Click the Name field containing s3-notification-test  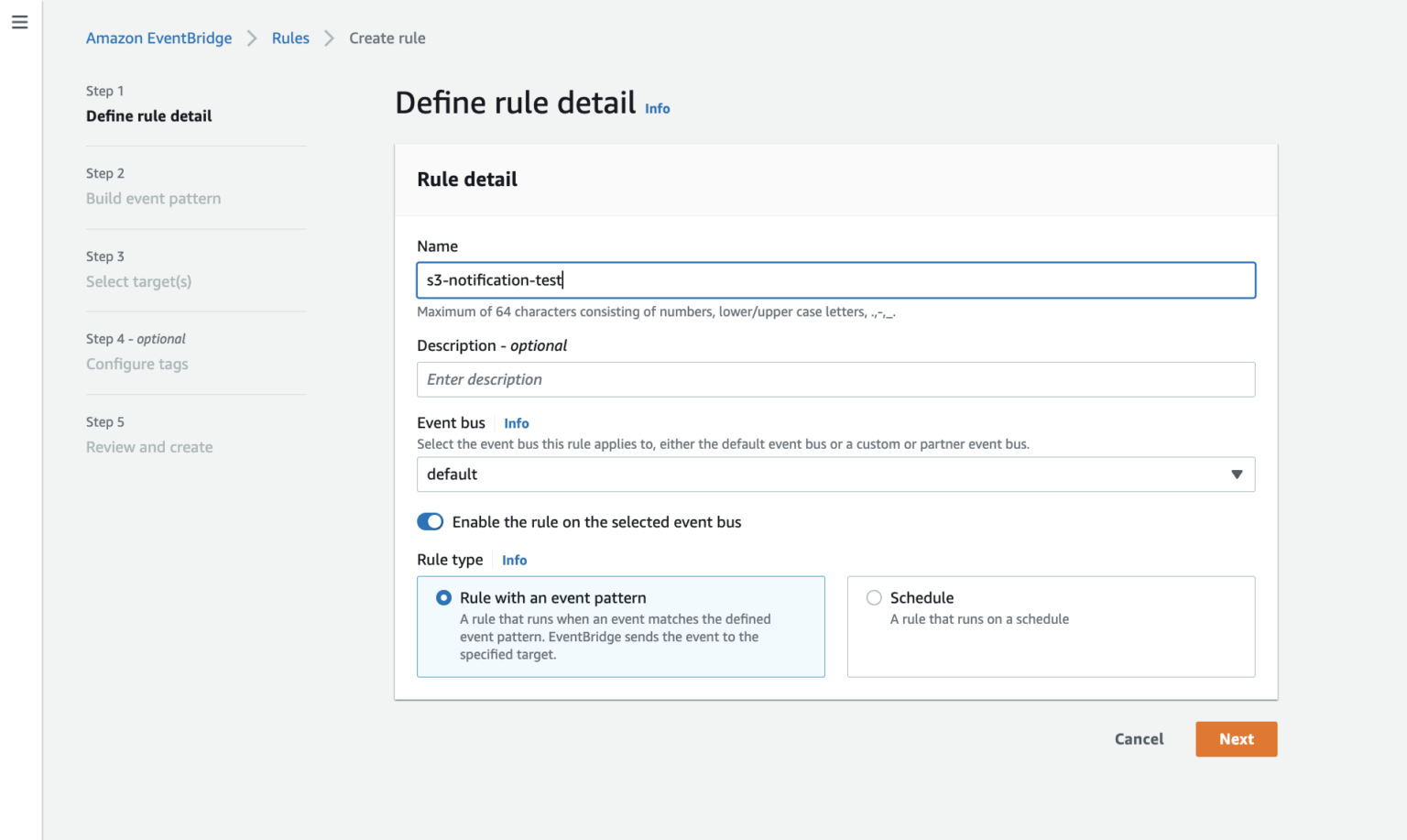pos(835,280)
